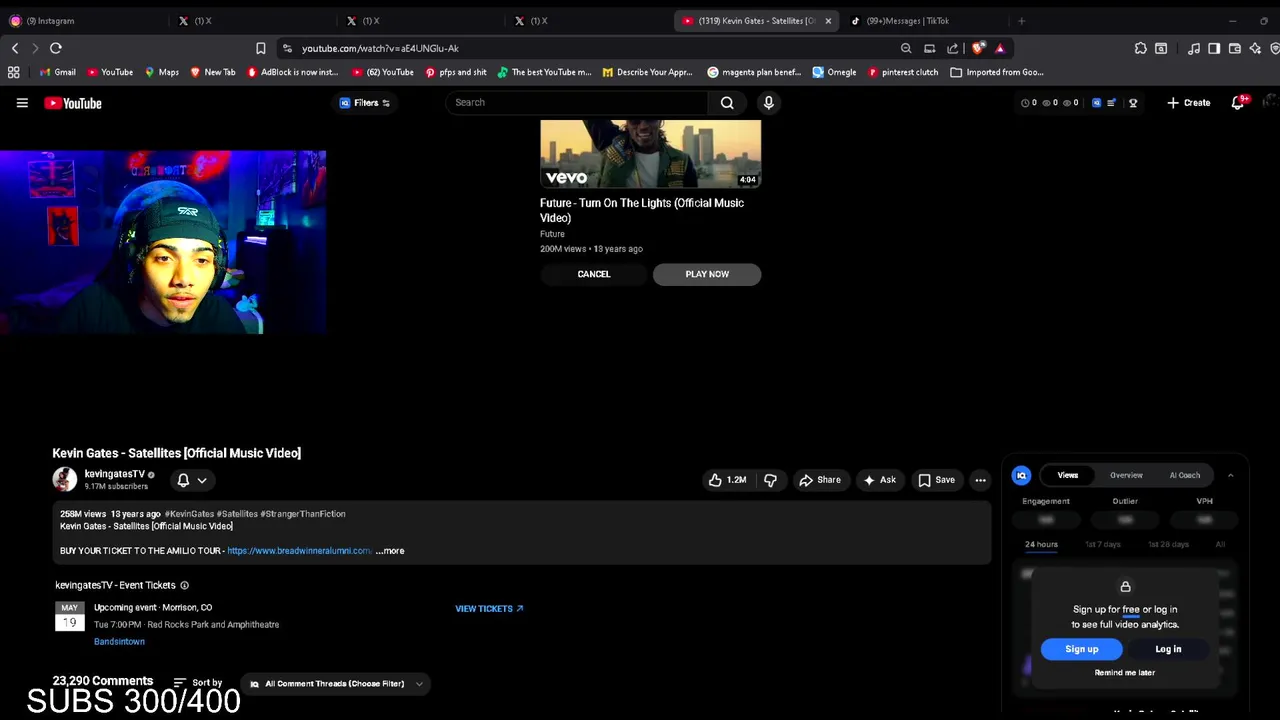Open YouTube notifications bell with 9+ badge
This screenshot has width=1280, height=720.
click(1238, 103)
